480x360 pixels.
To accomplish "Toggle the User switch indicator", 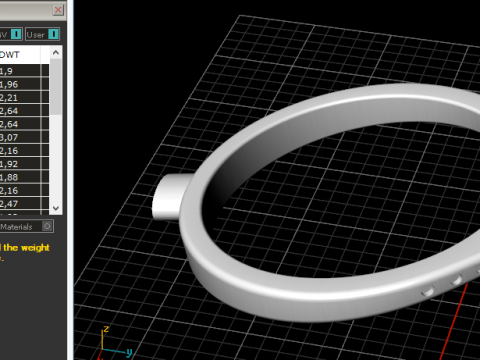I will click(53, 34).
